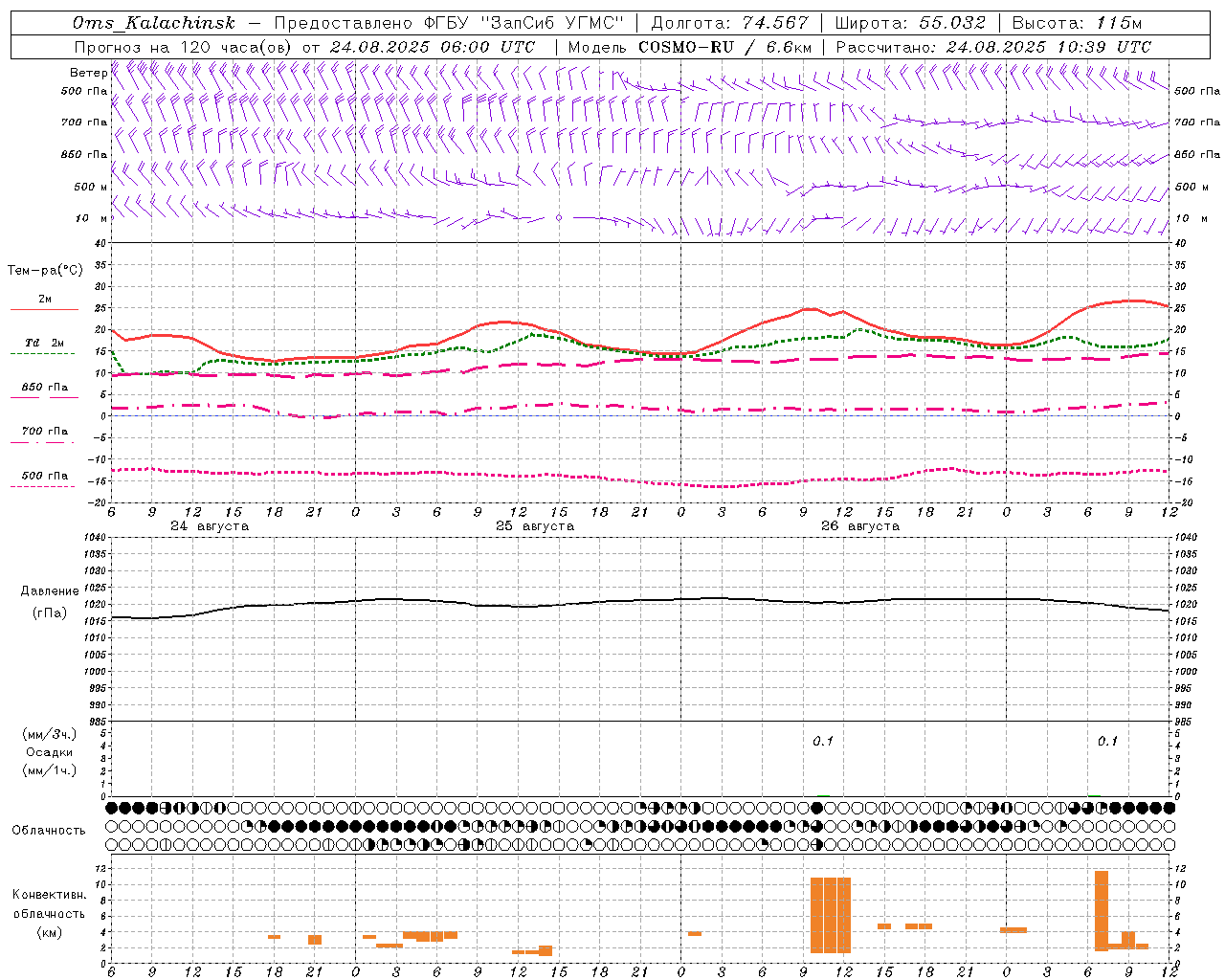Click the Рассчитано: 24.08.2025 10:39 UTC text
The width and height of the screenshot is (1225, 980).
(993, 47)
